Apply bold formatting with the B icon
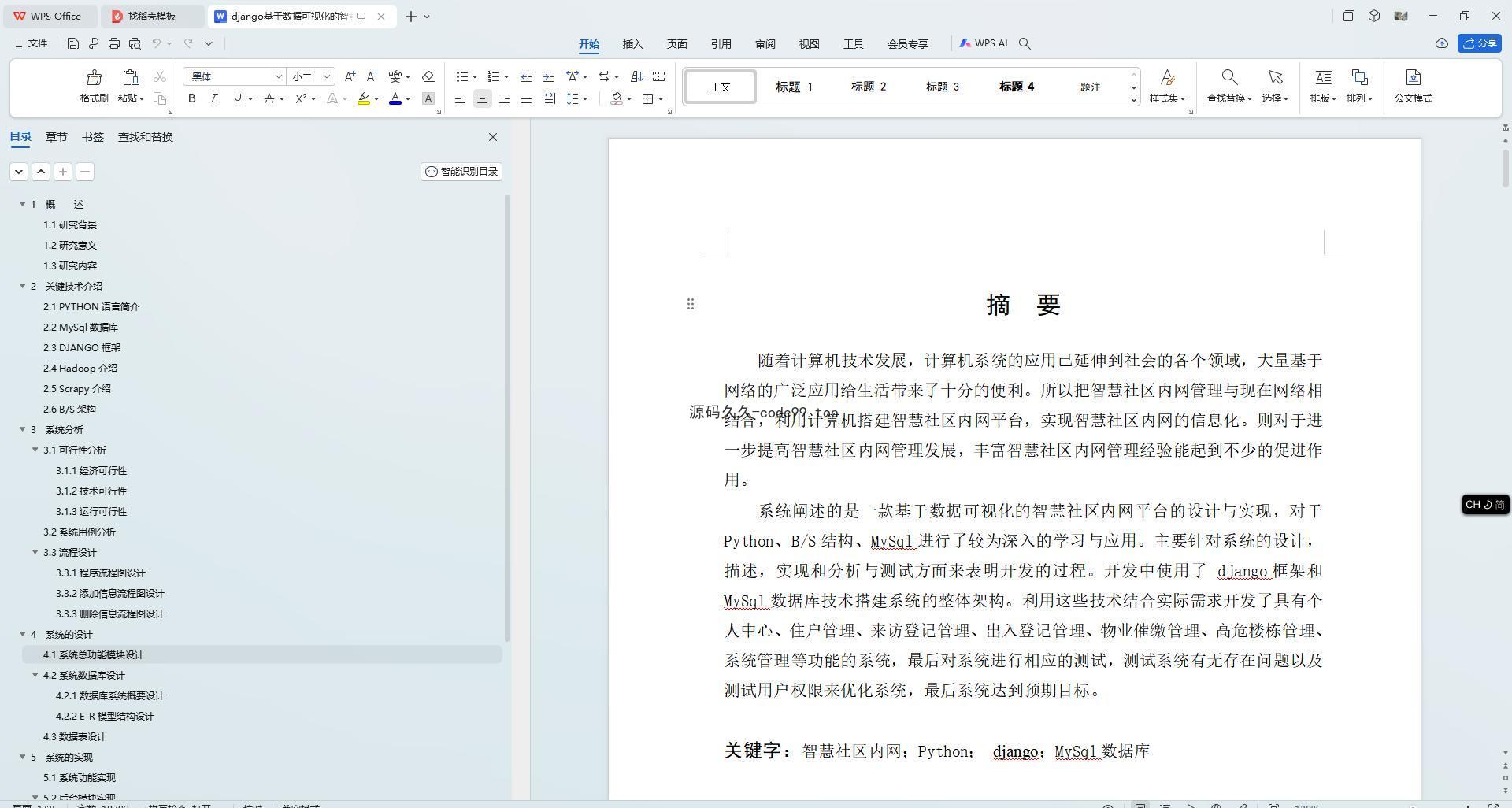The height and width of the screenshot is (808, 1512). click(191, 98)
